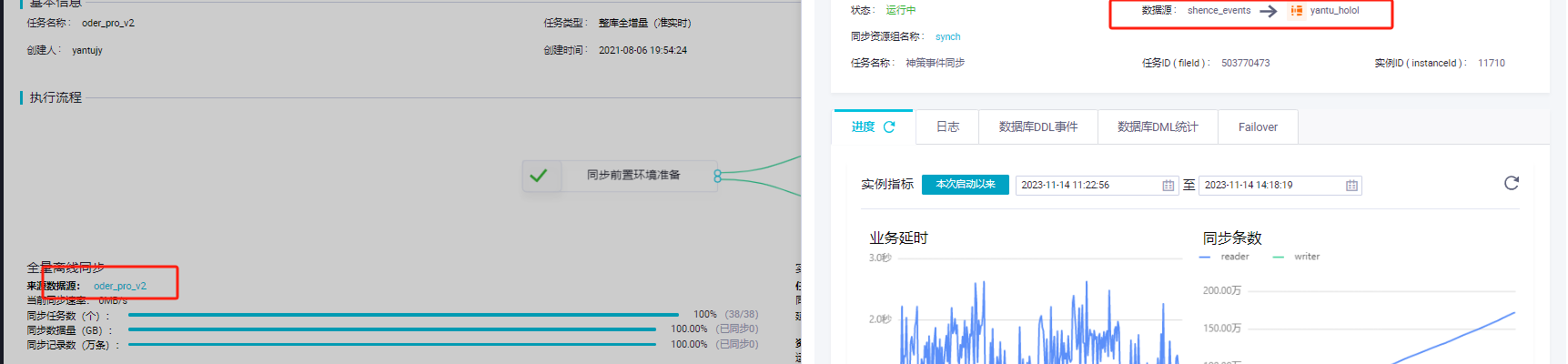Open 数据库DML统计 tab
Screen dimensions: 1568x364
click(x=1158, y=127)
